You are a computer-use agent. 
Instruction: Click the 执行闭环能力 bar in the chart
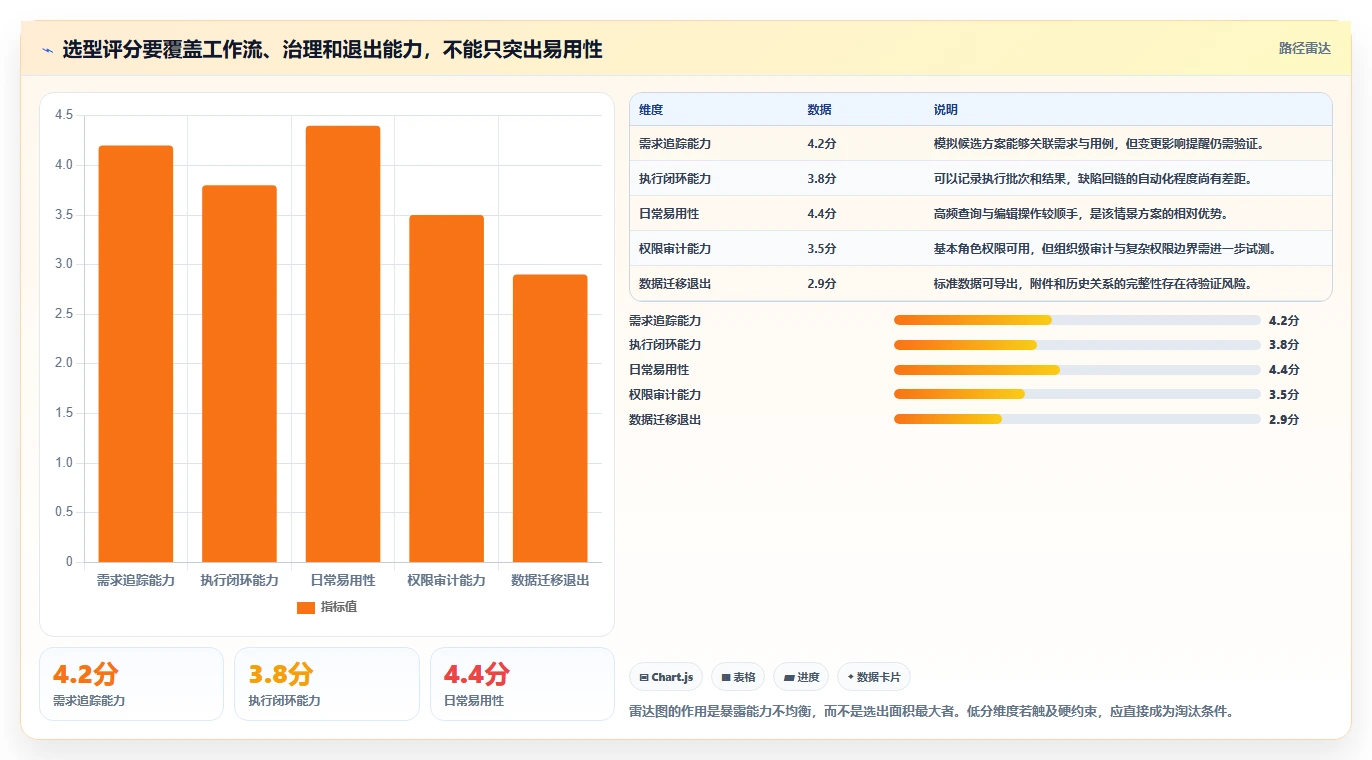pyautogui.click(x=239, y=374)
